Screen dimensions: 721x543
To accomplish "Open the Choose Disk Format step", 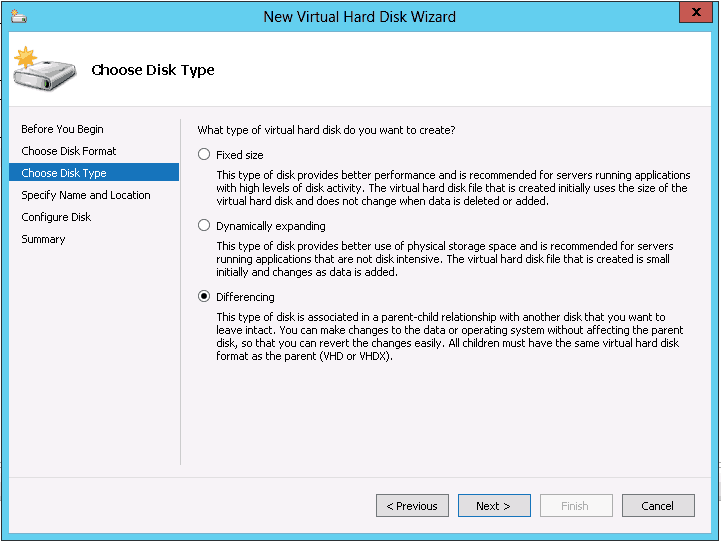I will (69, 151).
